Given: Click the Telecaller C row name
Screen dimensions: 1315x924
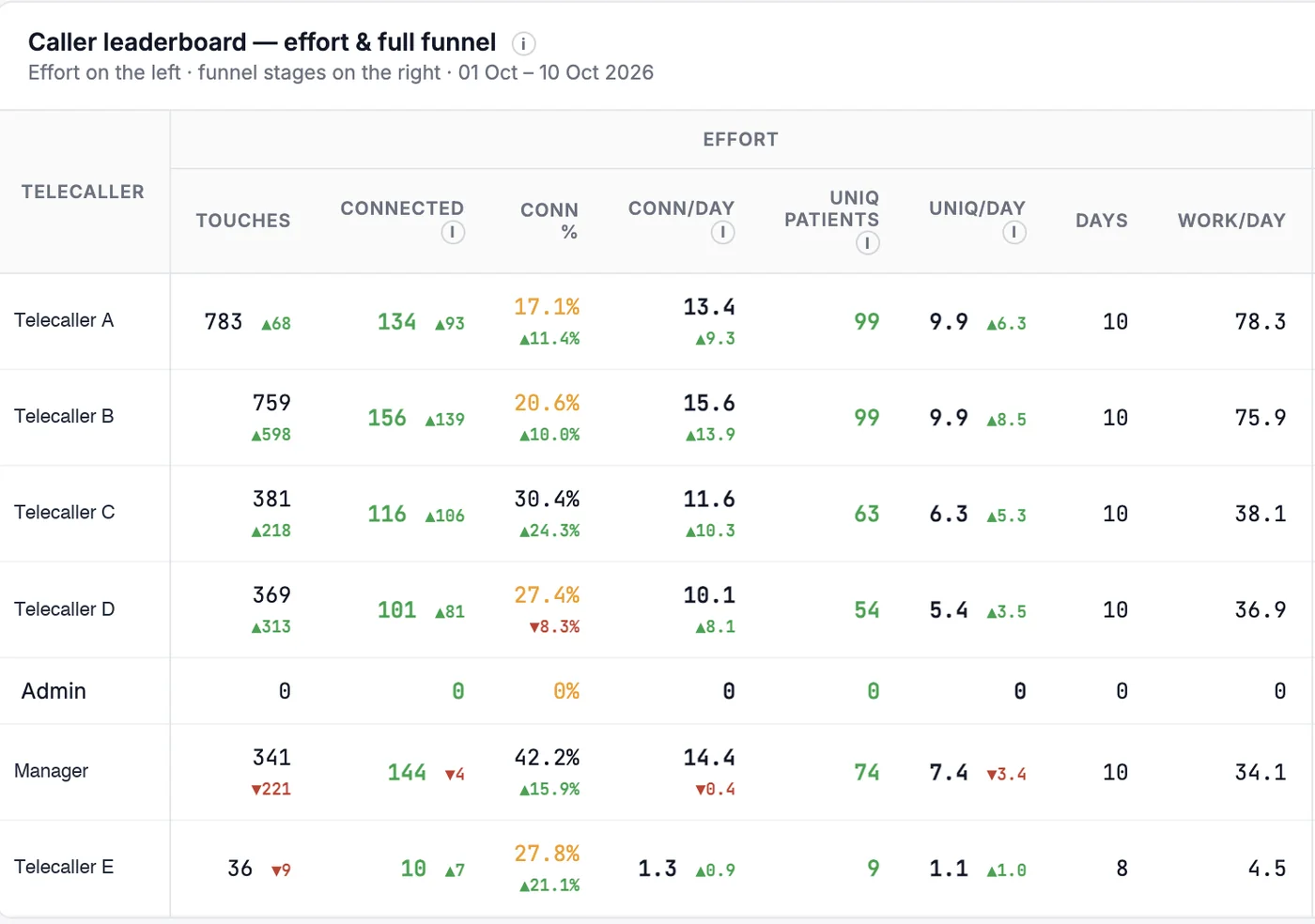Looking at the screenshot, I should (65, 512).
